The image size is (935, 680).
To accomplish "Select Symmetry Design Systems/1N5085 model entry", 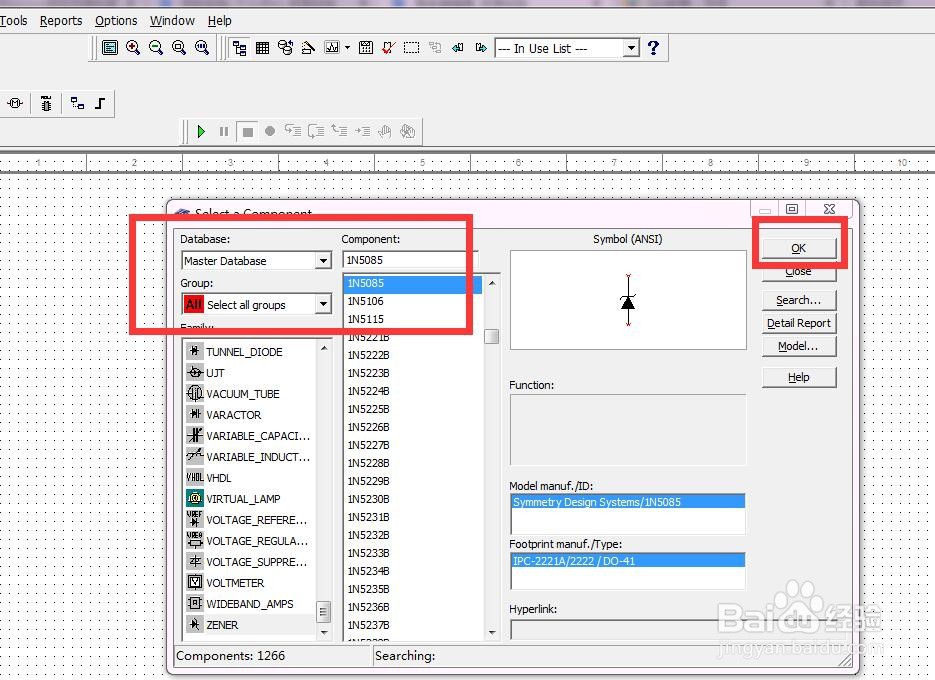I will click(627, 502).
